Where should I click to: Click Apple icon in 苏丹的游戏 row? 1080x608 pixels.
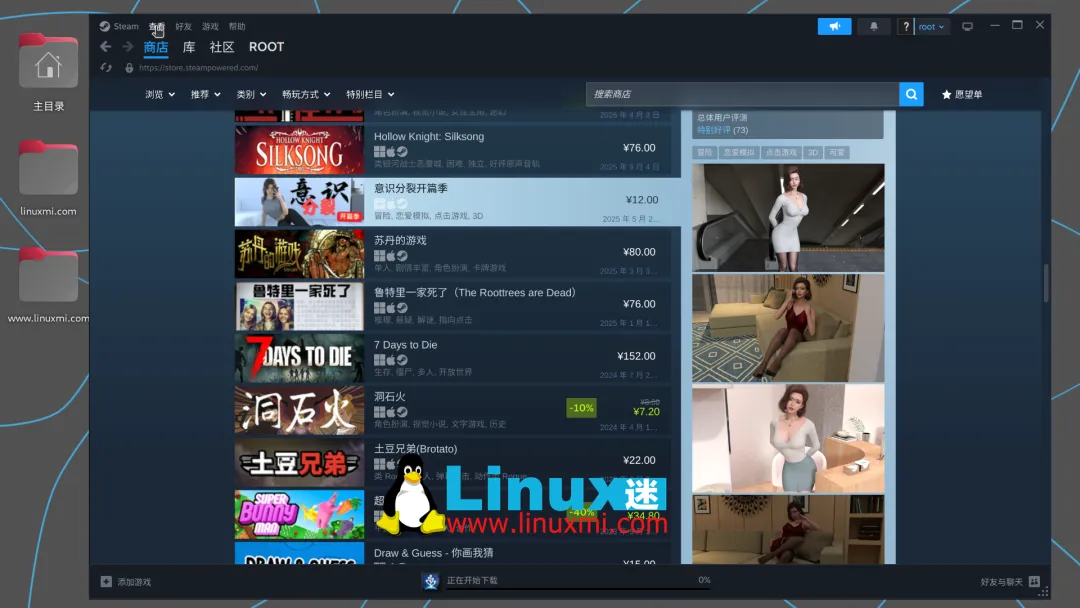[x=391, y=255]
